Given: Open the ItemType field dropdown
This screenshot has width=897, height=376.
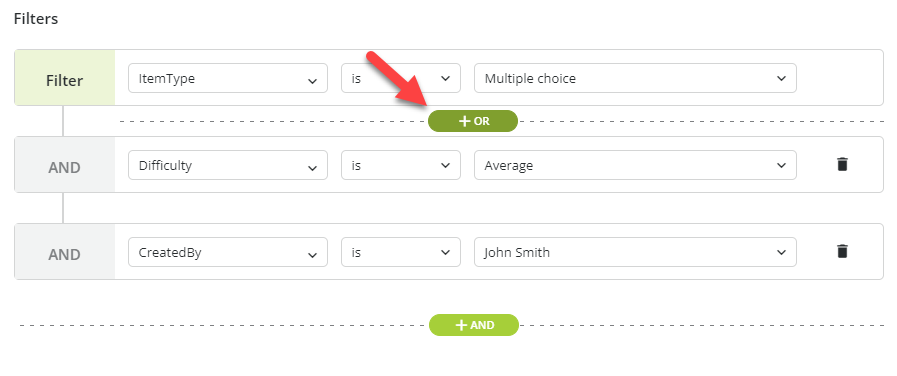Looking at the screenshot, I should (x=228, y=78).
